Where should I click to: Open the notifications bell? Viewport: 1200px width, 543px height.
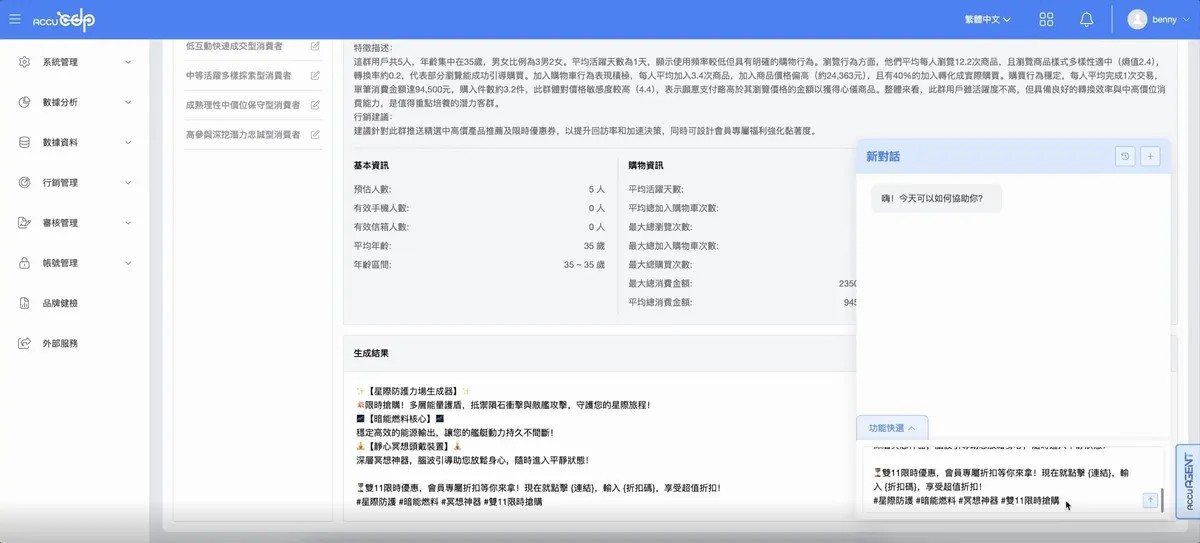pyautogui.click(x=1086, y=19)
